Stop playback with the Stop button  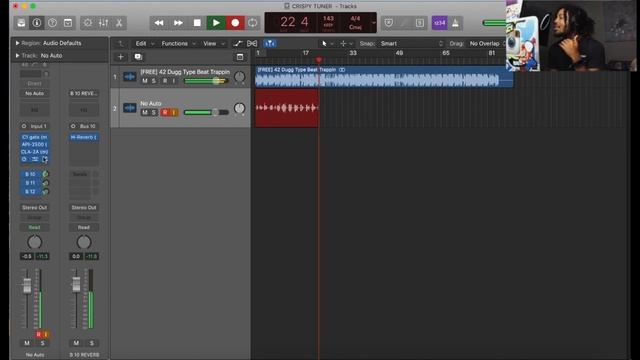tap(197, 23)
